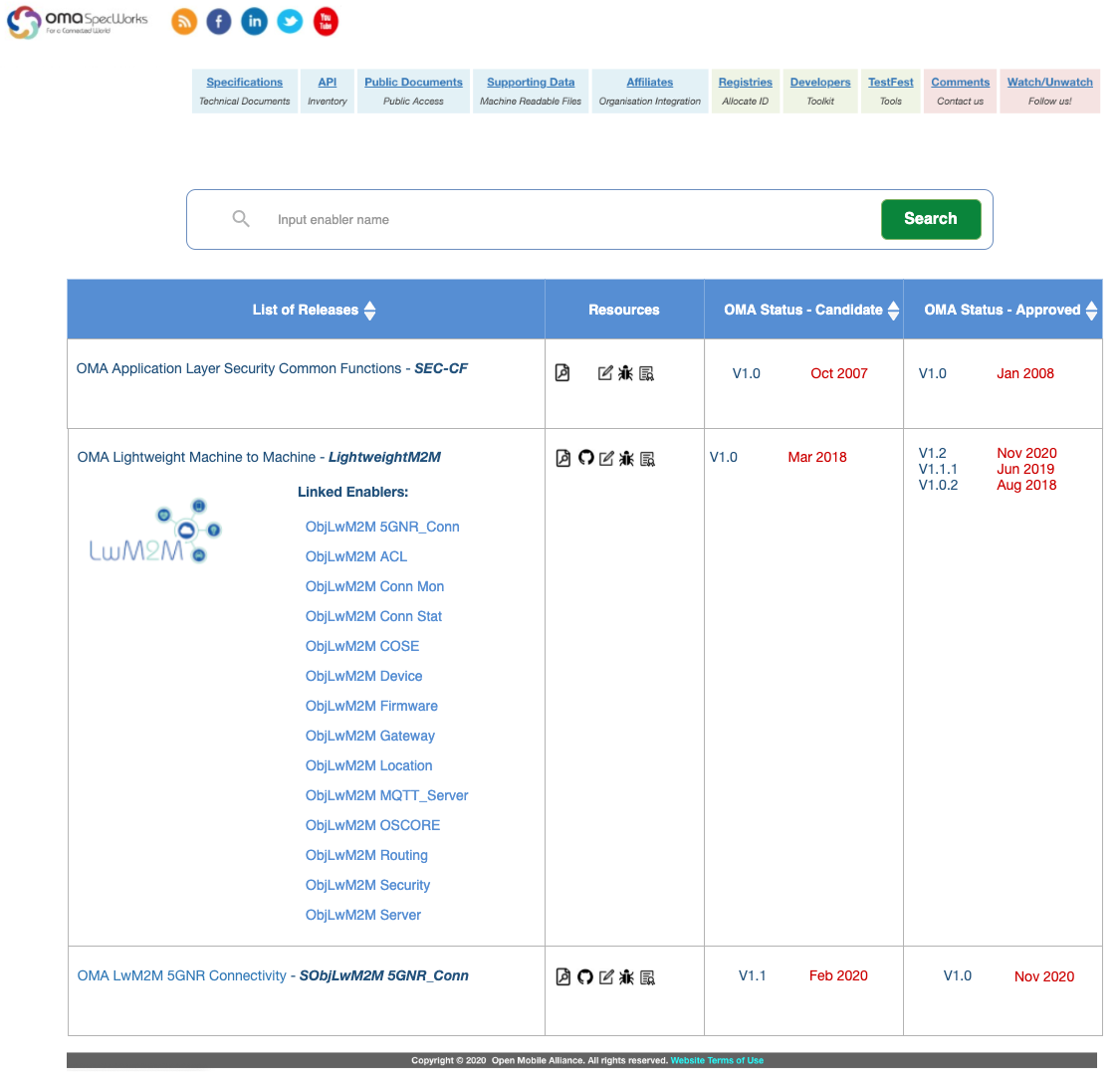Open the Developers Toolkit menu tab

pos(820,91)
